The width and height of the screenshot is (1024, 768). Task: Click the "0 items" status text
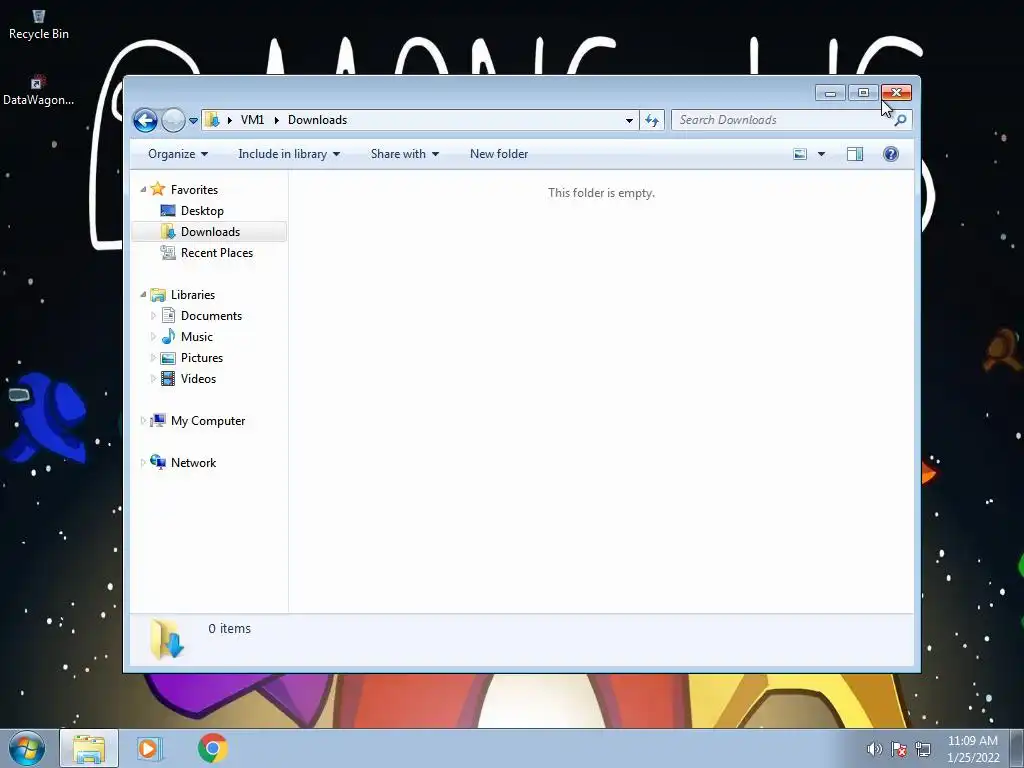click(x=229, y=628)
